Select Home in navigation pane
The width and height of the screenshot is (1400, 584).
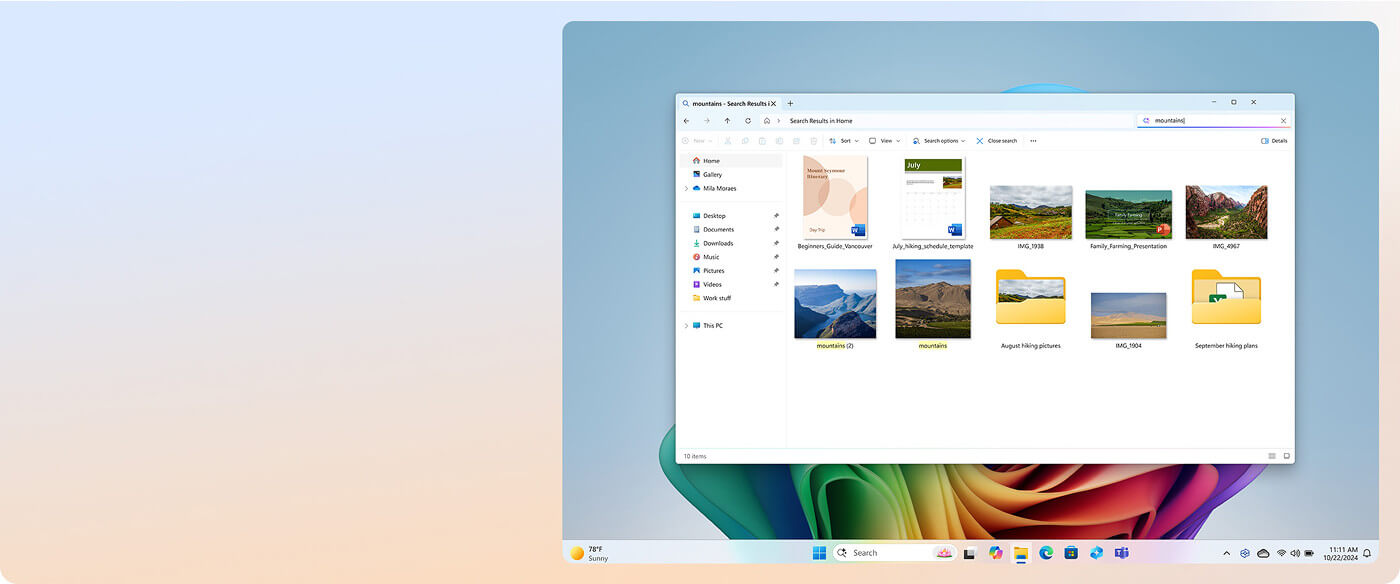coord(732,161)
